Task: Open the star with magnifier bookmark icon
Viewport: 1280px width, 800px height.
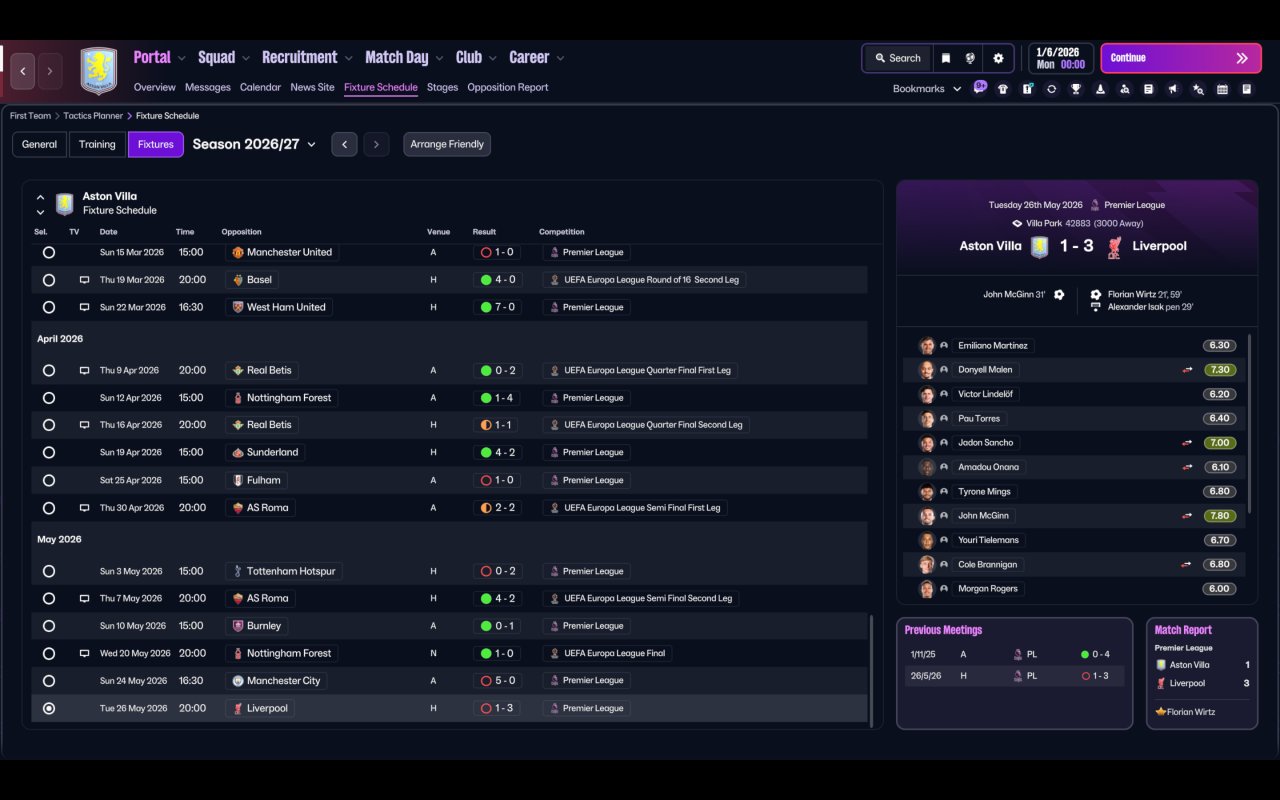Action: click(1198, 89)
